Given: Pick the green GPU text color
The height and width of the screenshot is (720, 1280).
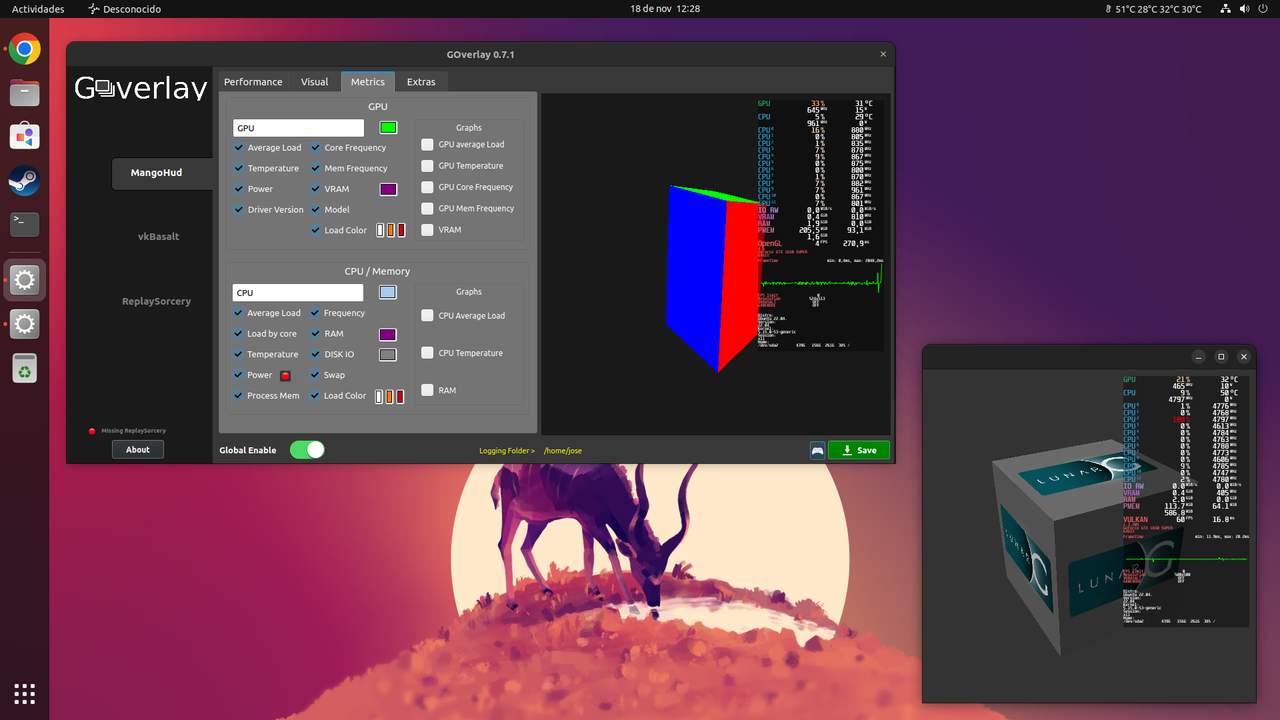Looking at the screenshot, I should point(388,128).
